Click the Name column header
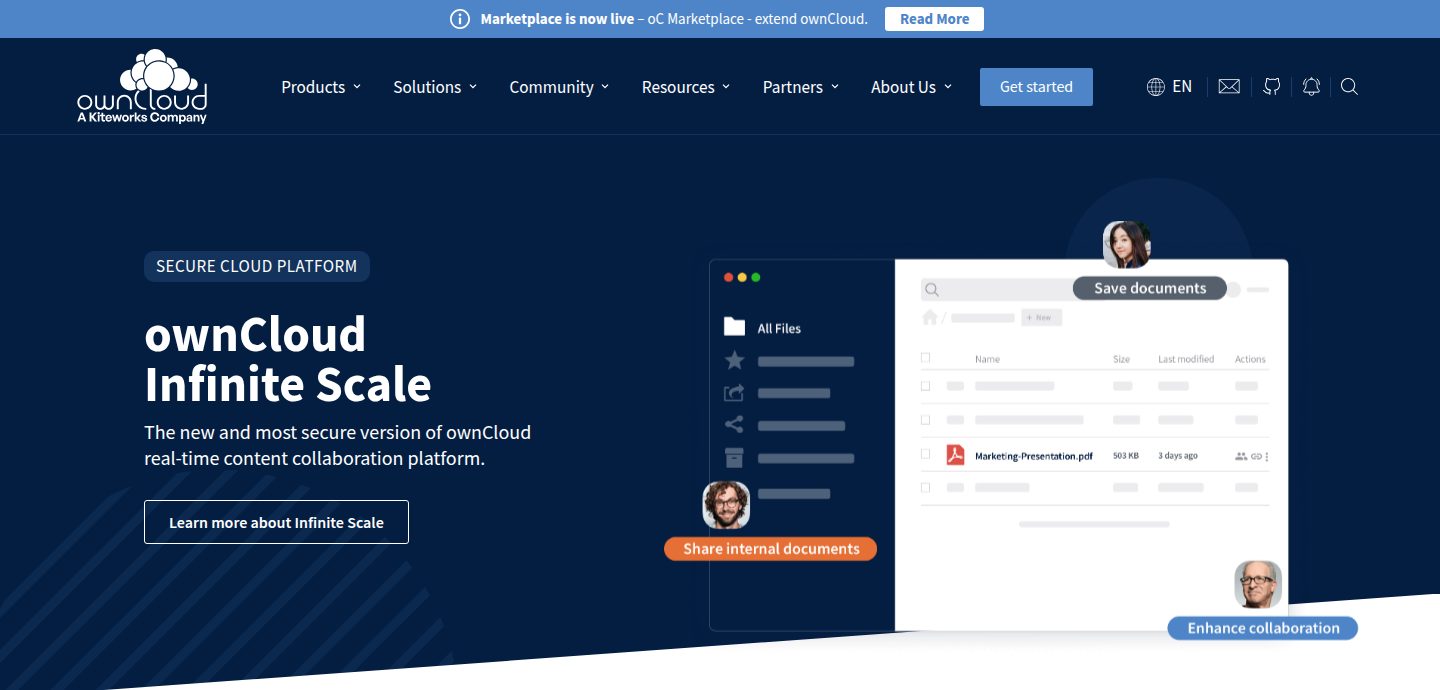1440x690 pixels. 987,359
